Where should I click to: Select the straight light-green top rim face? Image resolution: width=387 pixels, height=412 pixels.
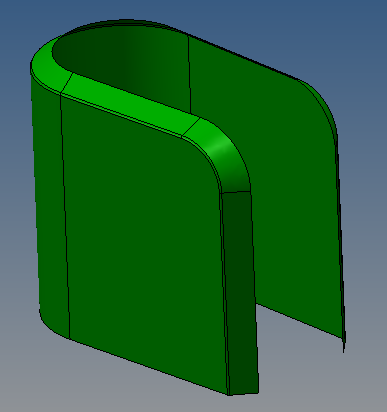tap(130, 104)
